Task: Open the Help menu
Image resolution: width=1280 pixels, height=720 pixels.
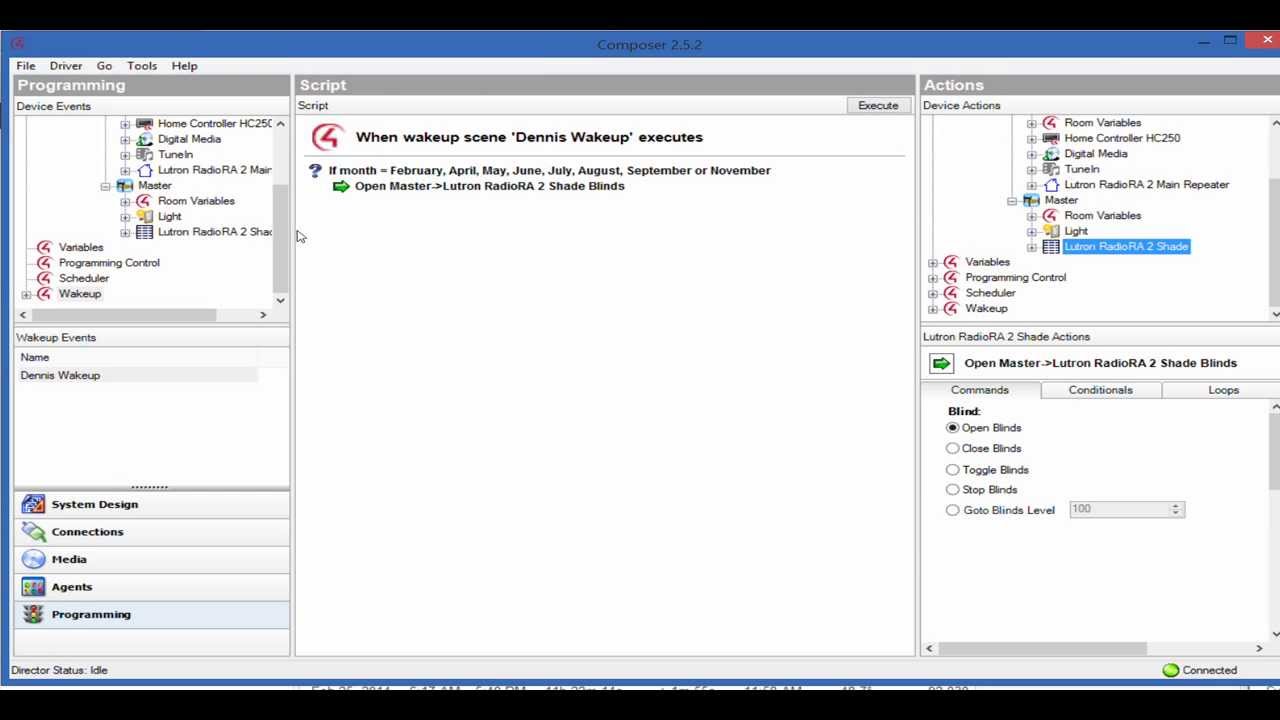Action: point(184,66)
